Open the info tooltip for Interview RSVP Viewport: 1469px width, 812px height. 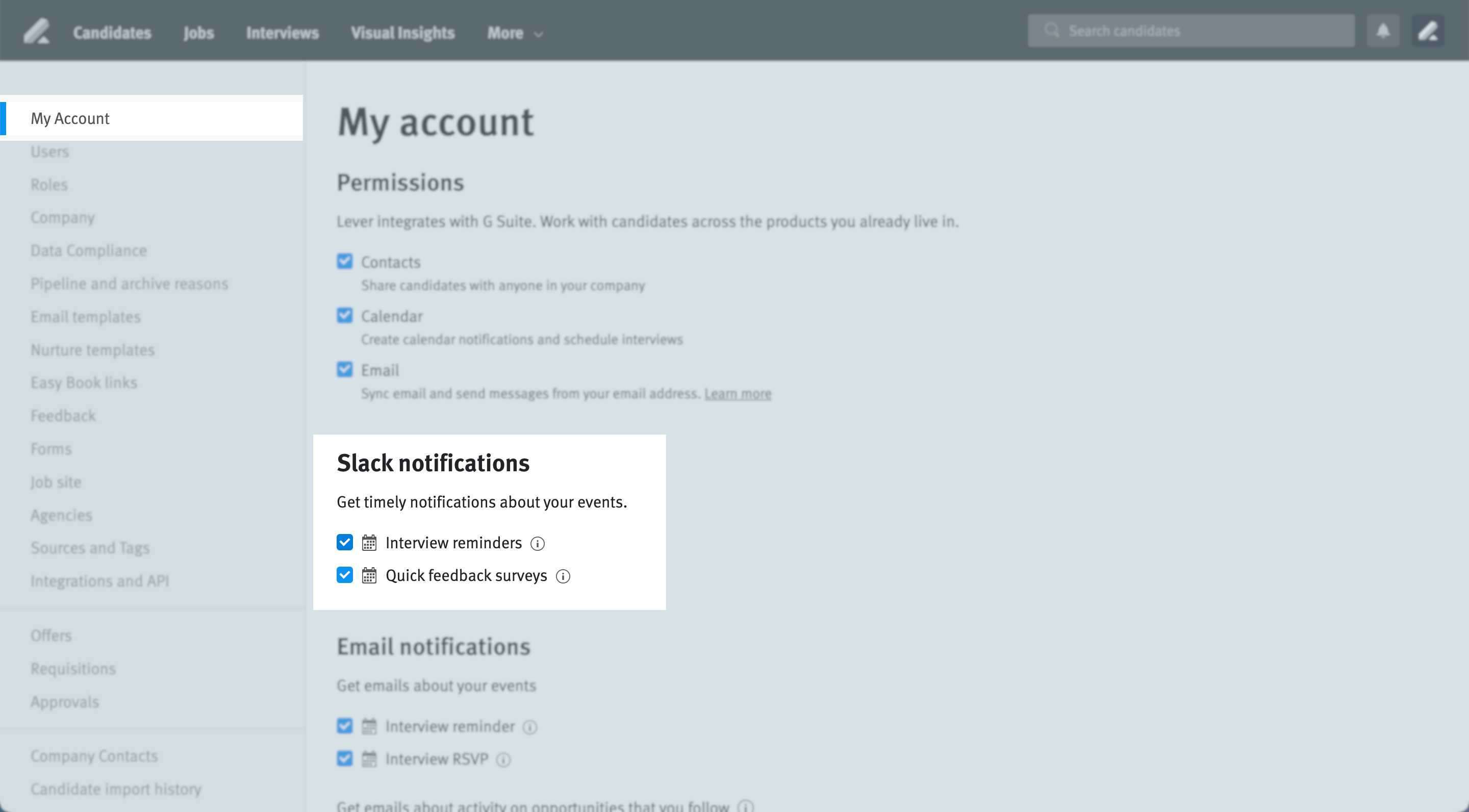(x=503, y=759)
